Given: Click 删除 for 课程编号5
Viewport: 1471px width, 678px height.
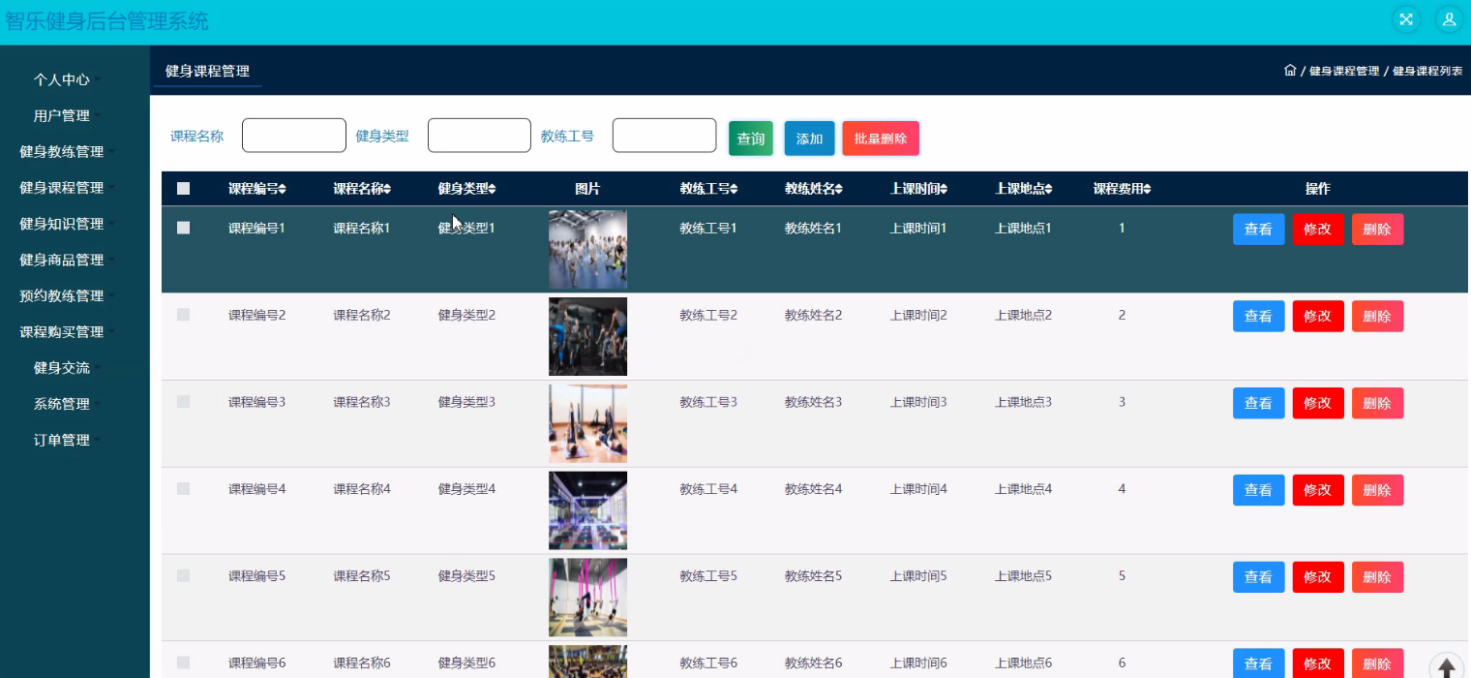Looking at the screenshot, I should coord(1377,577).
